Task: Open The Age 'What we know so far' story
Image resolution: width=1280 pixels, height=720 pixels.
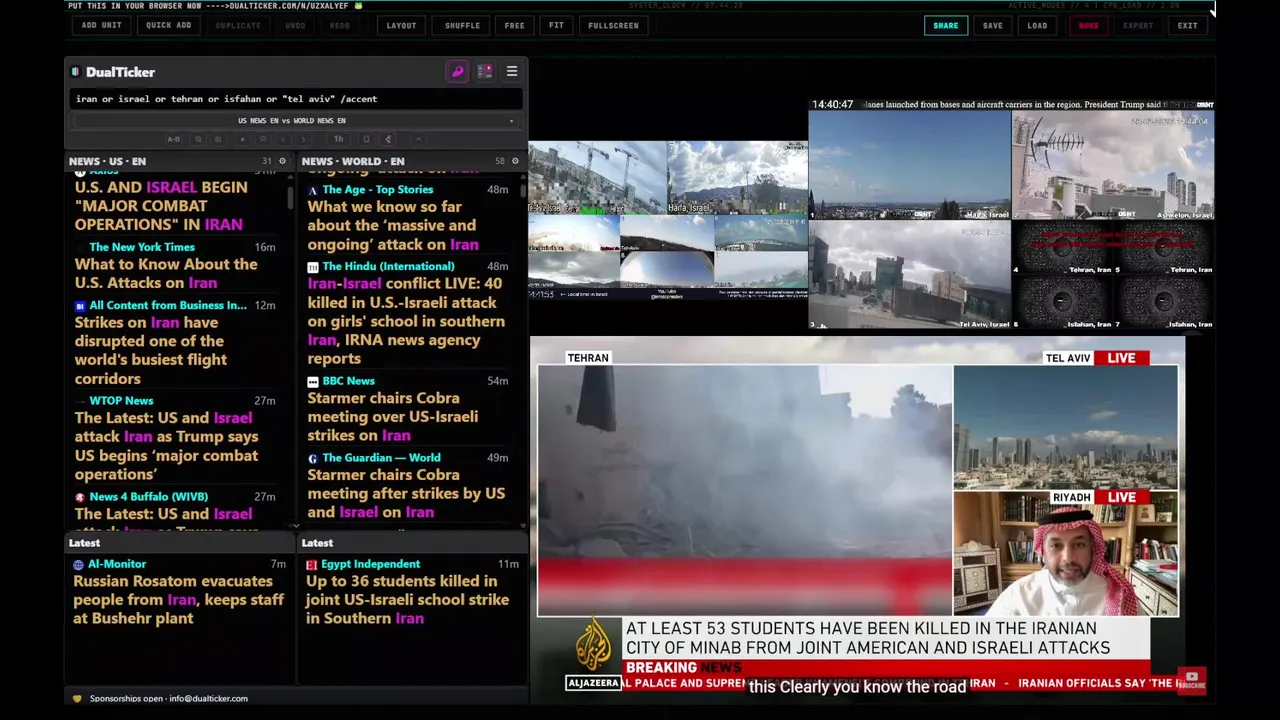Action: pos(393,225)
